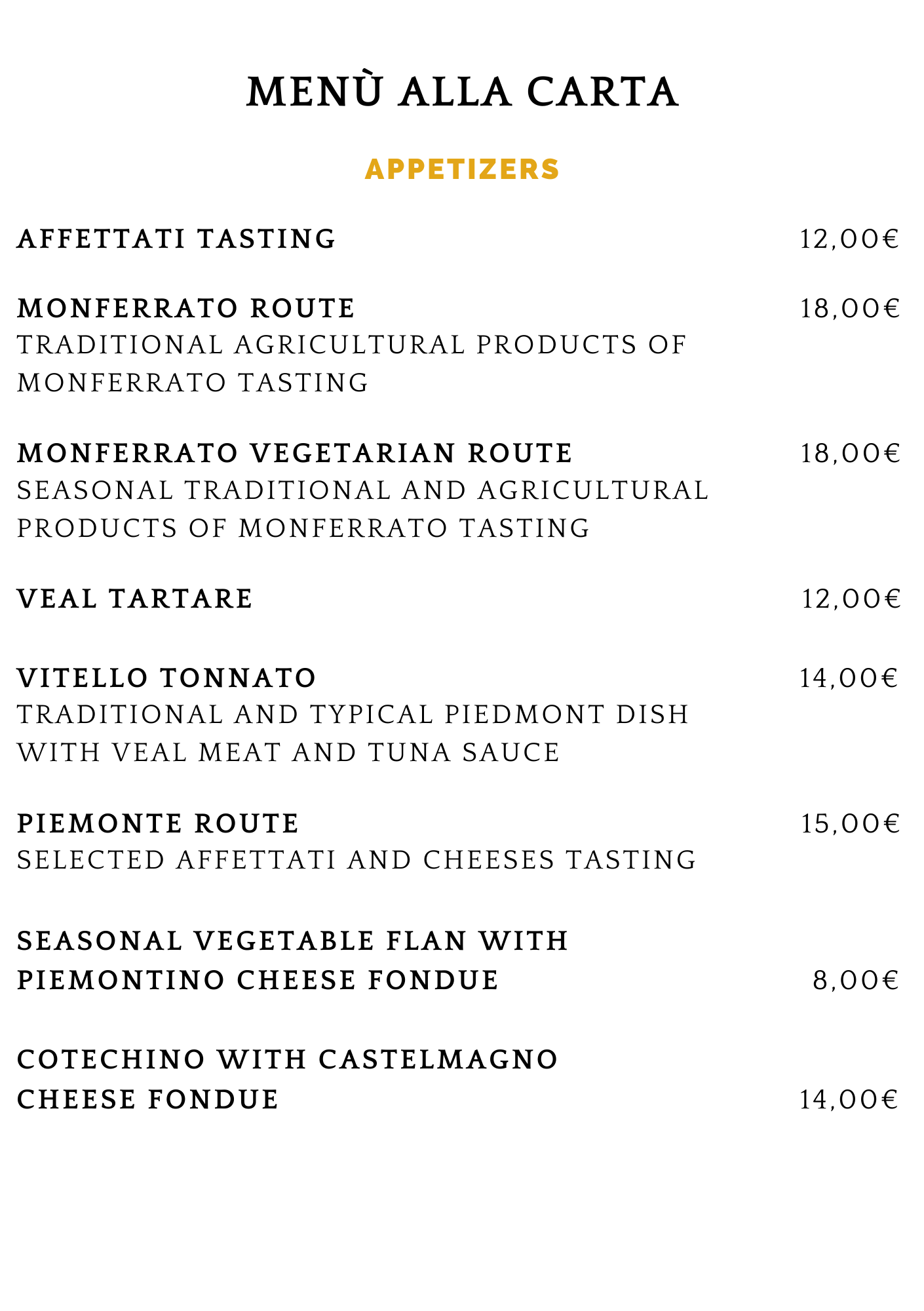Select Monferrato Vegetarian Route item

point(295,454)
